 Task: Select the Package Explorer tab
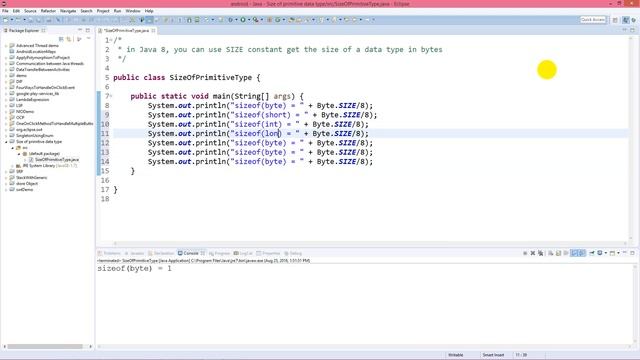(24, 30)
